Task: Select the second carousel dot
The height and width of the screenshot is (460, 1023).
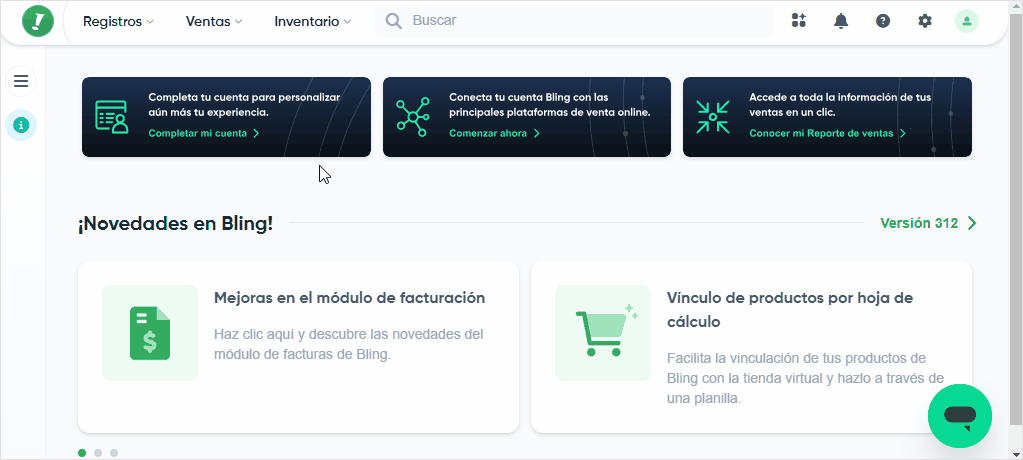Action: 98,453
